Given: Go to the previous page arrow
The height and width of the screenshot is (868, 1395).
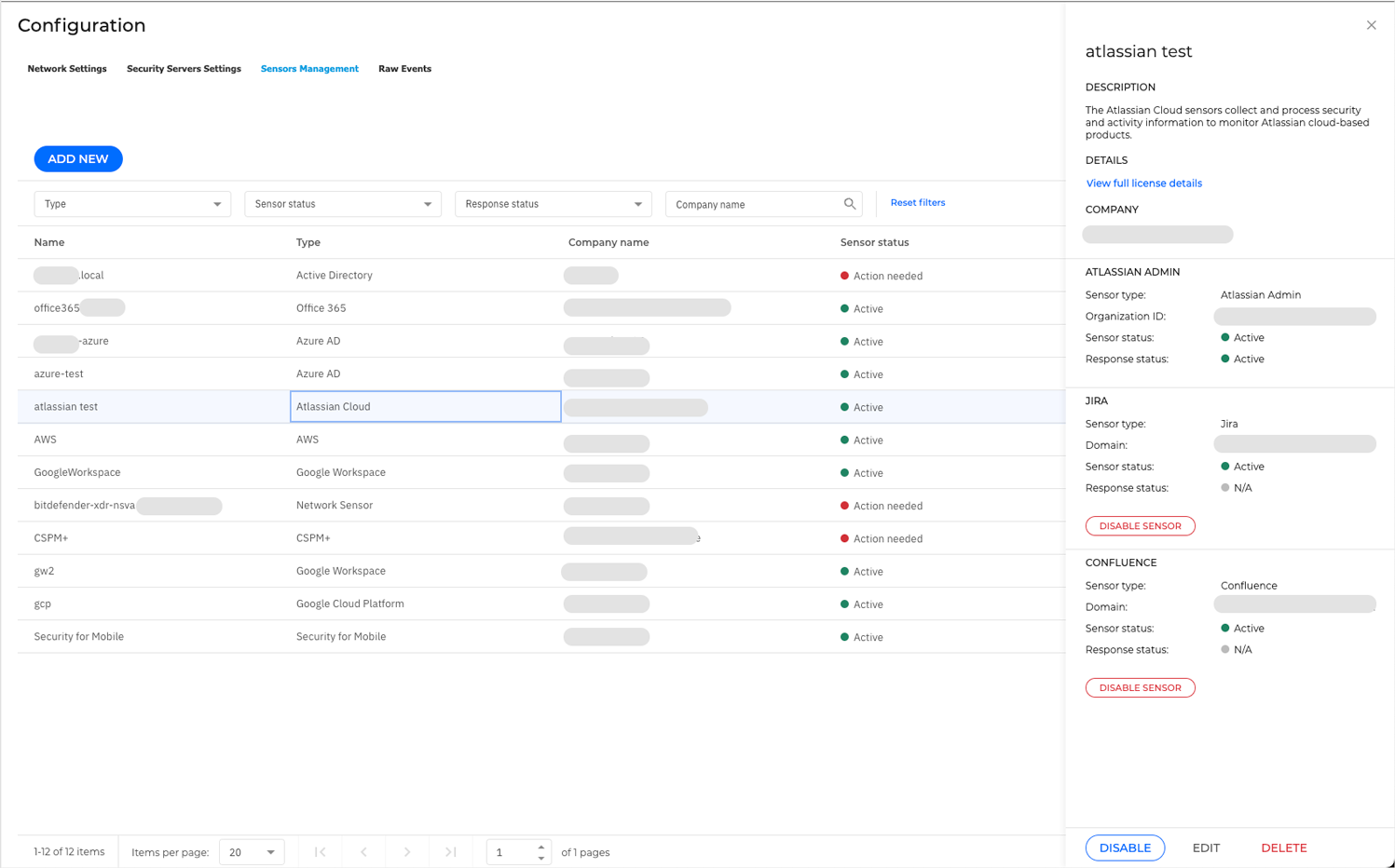Looking at the screenshot, I should 363,852.
